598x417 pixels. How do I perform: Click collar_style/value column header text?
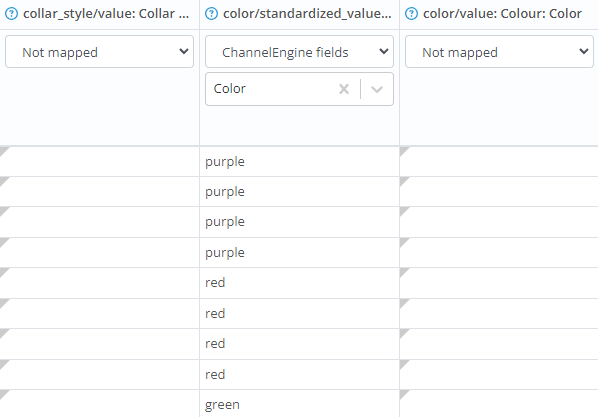point(106,14)
